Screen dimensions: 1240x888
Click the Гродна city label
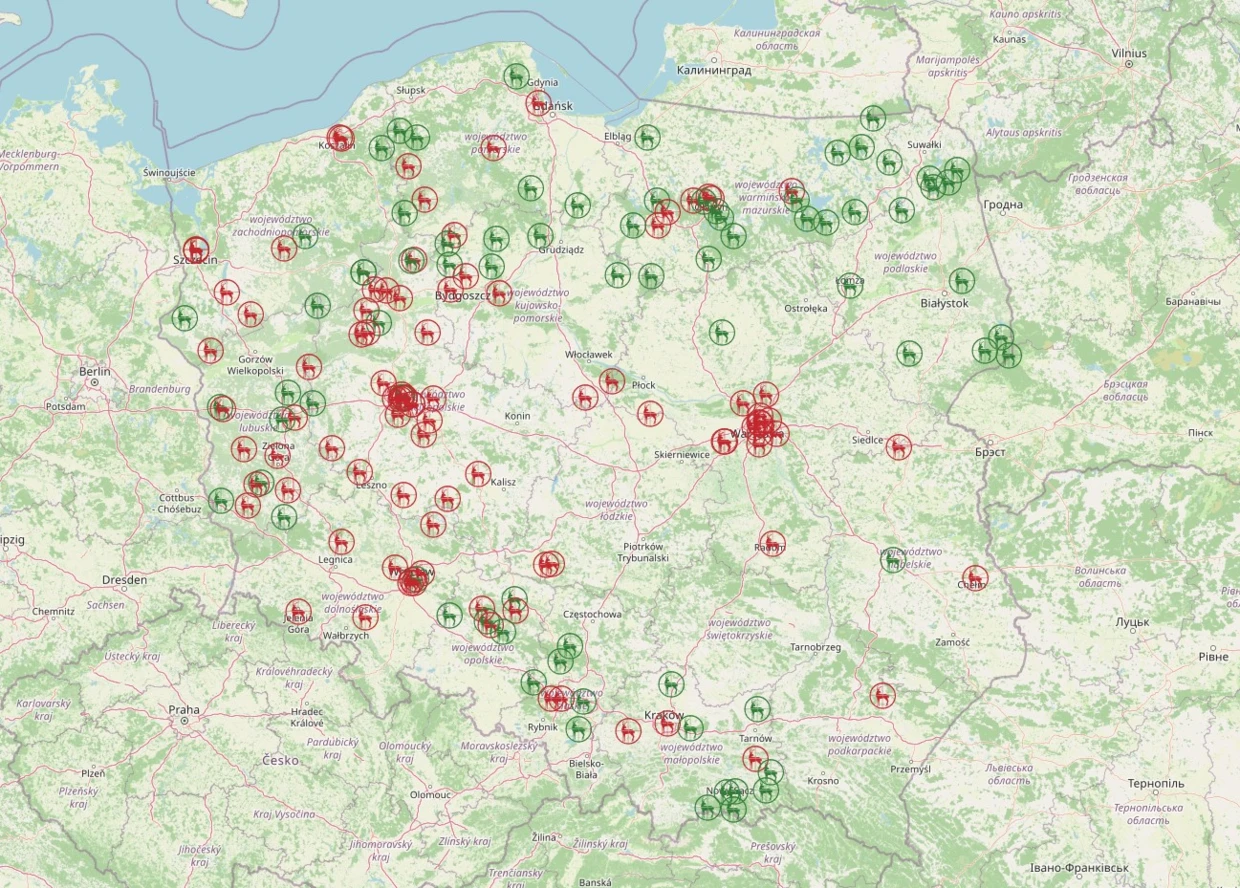pyautogui.click(x=1003, y=205)
